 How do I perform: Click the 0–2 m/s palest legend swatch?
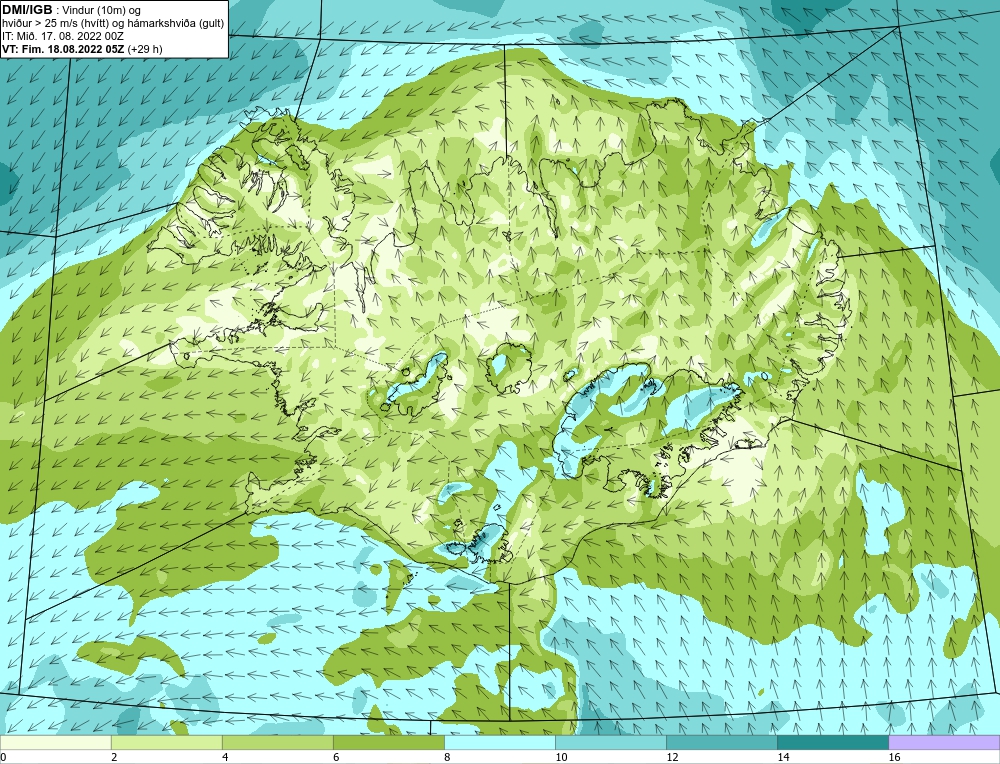tap(55, 743)
